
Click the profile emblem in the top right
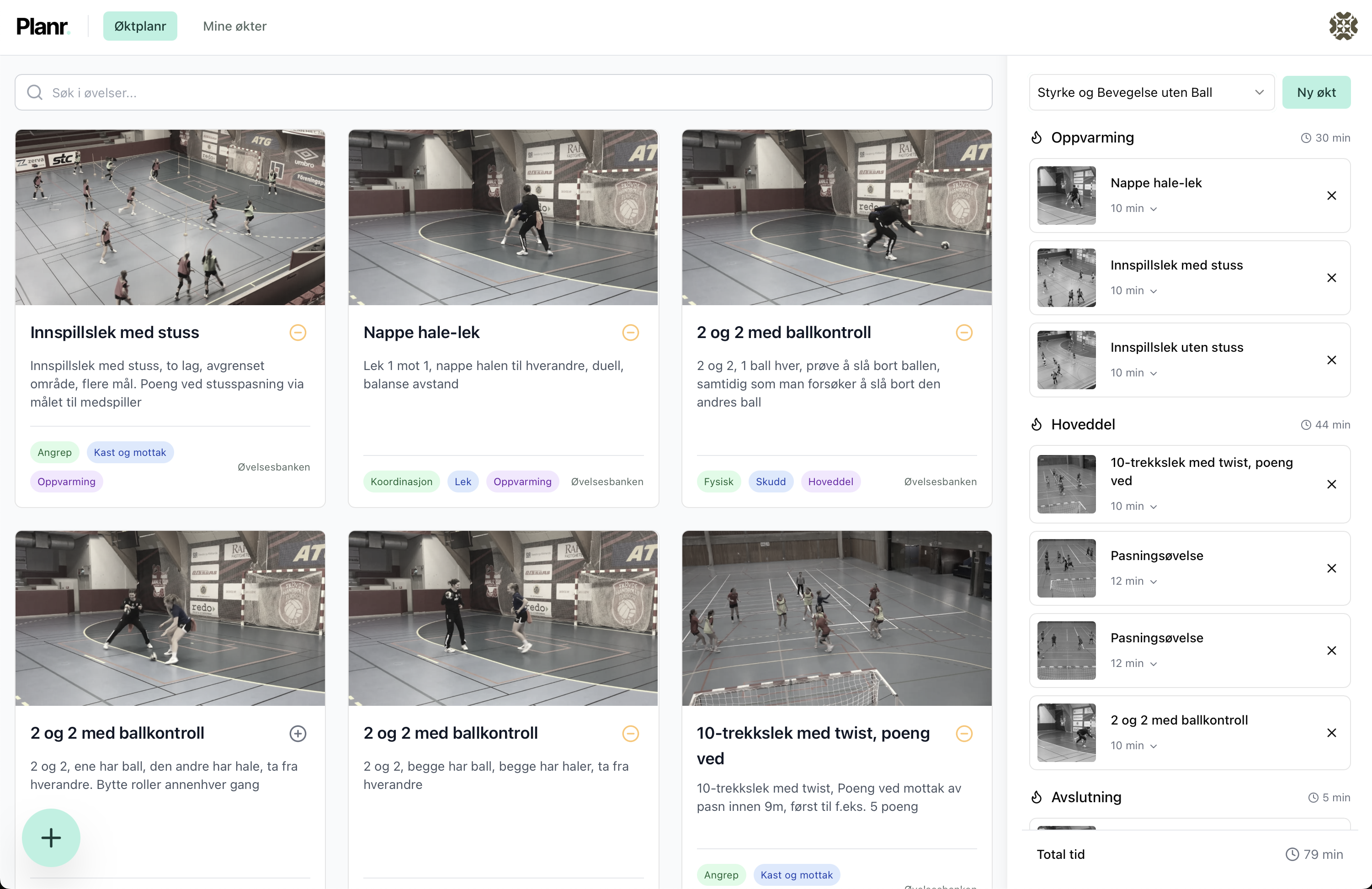click(1343, 25)
